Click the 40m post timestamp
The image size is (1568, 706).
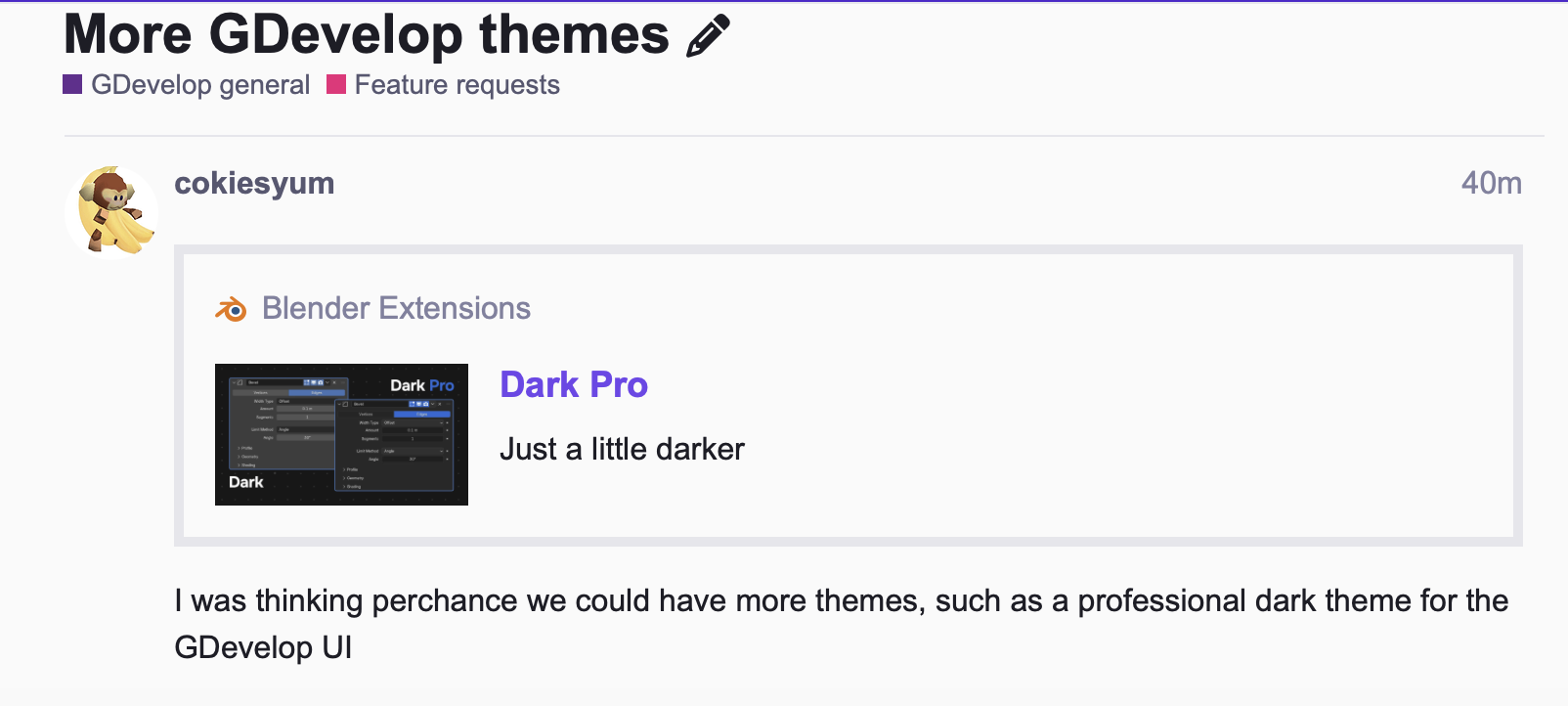click(x=1491, y=184)
